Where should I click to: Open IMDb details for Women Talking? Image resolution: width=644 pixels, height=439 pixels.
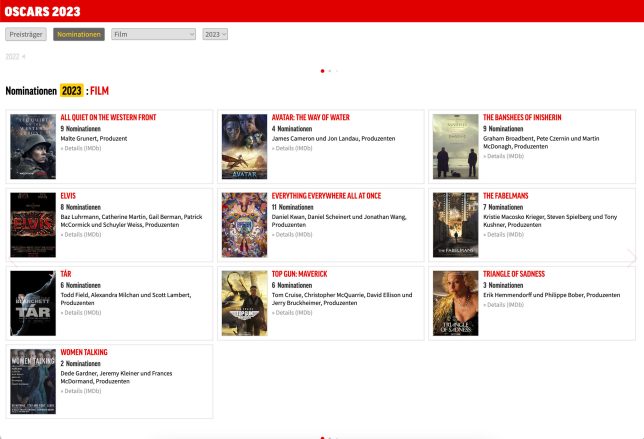tap(81, 391)
